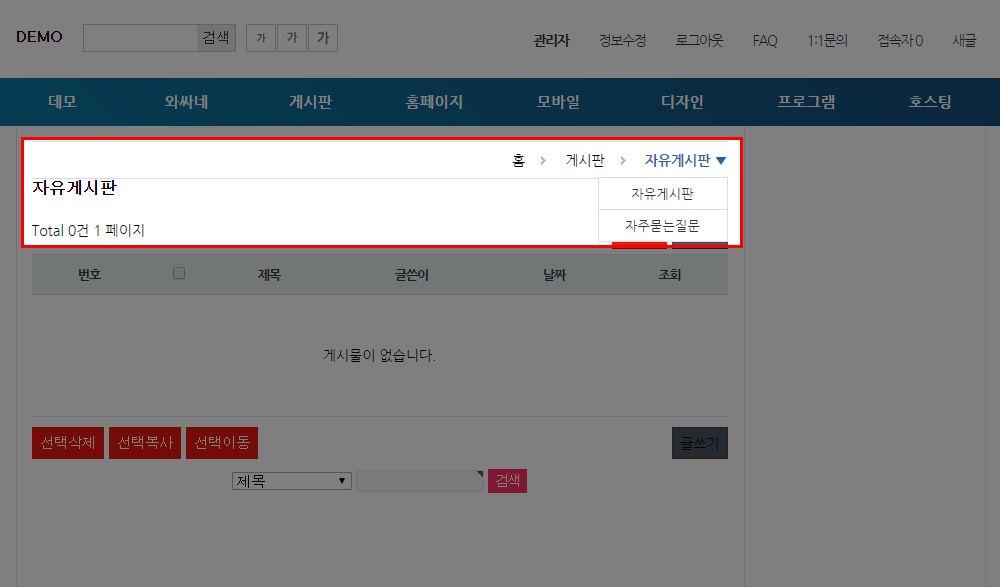Click 로그아웃 to log out
The image size is (1000, 587).
point(699,41)
